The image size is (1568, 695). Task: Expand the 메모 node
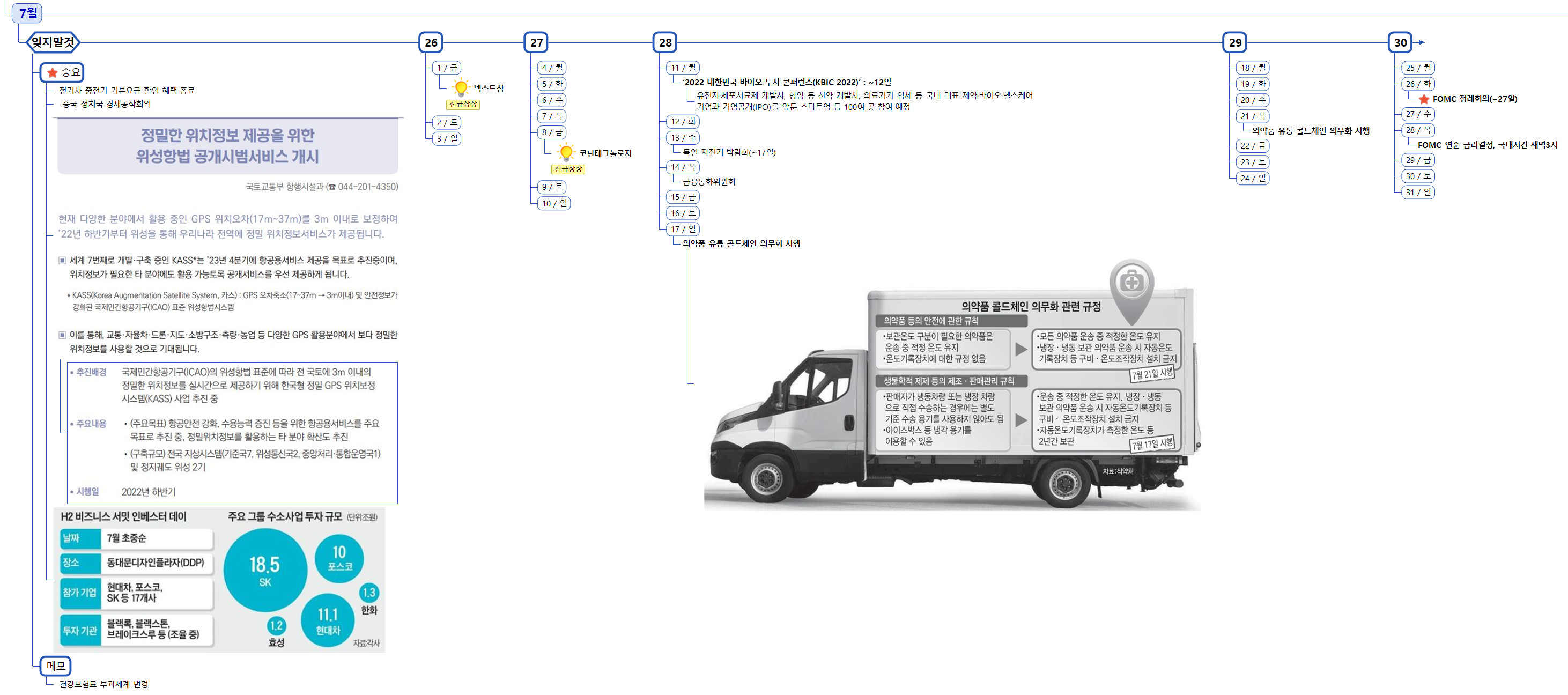pos(55,666)
